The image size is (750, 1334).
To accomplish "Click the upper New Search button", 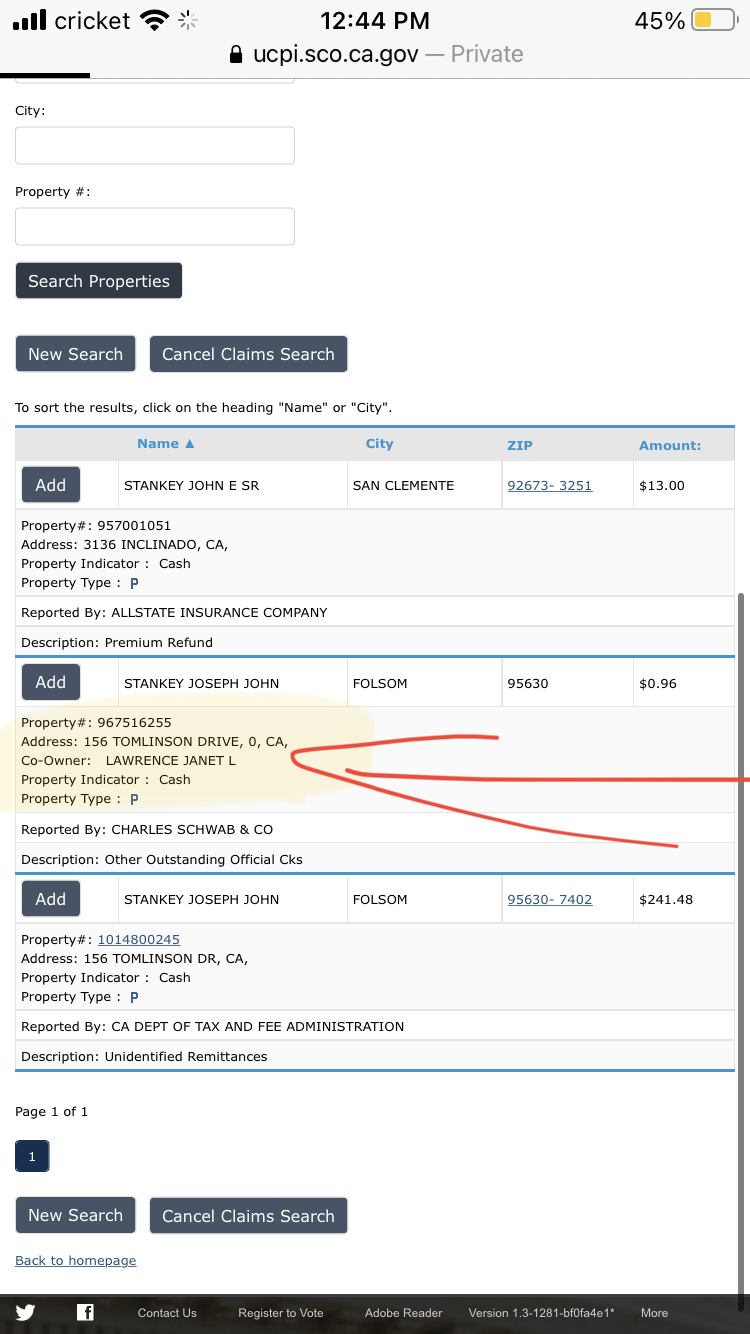I will (x=75, y=354).
